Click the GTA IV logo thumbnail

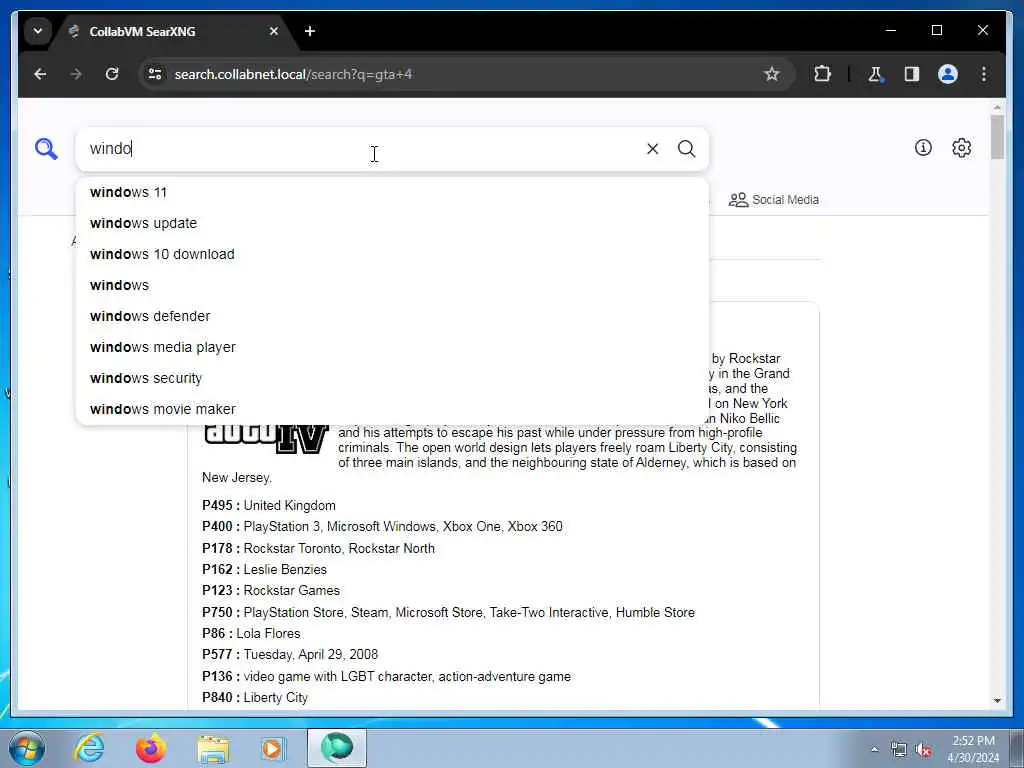(x=266, y=439)
